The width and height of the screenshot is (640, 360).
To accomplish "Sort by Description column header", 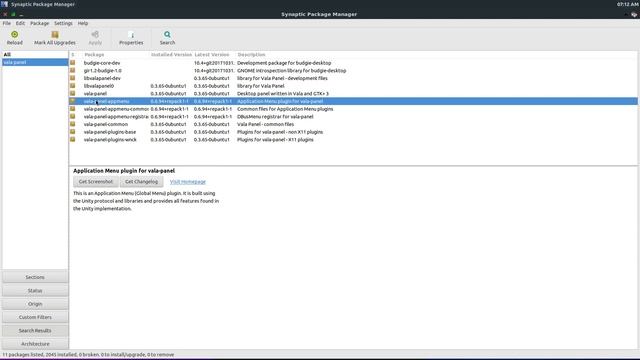I will pyautogui.click(x=251, y=55).
